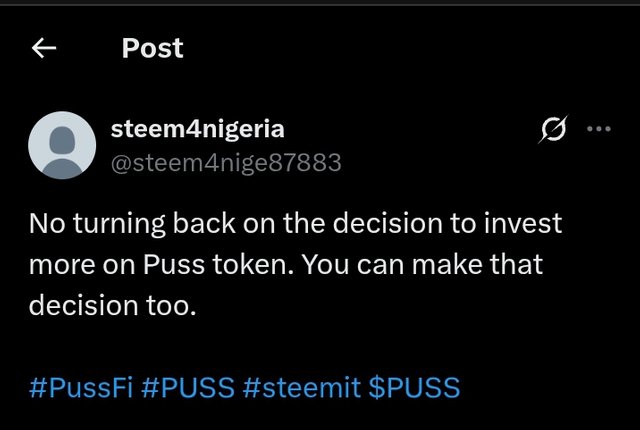Open the #PUSS hashtag
The height and width of the screenshot is (430, 640).
[188, 387]
